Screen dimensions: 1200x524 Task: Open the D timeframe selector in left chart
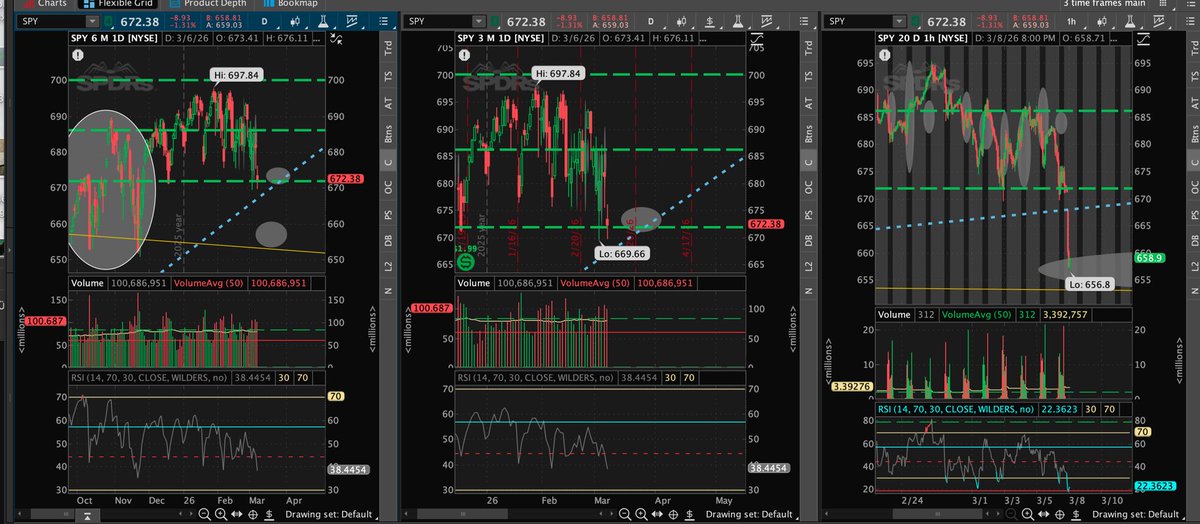coord(264,21)
